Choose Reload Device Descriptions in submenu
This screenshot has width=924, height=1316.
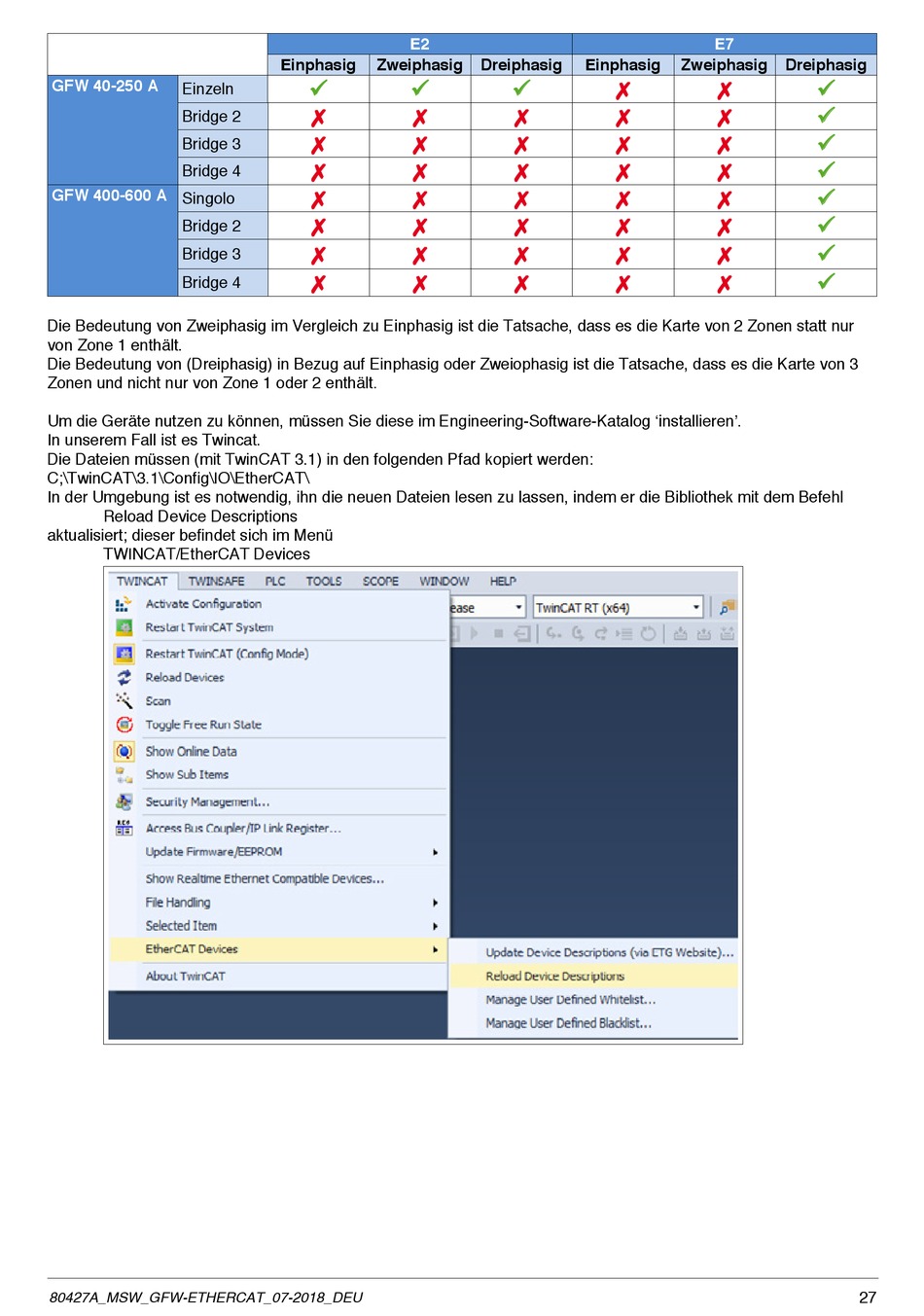coord(593,976)
